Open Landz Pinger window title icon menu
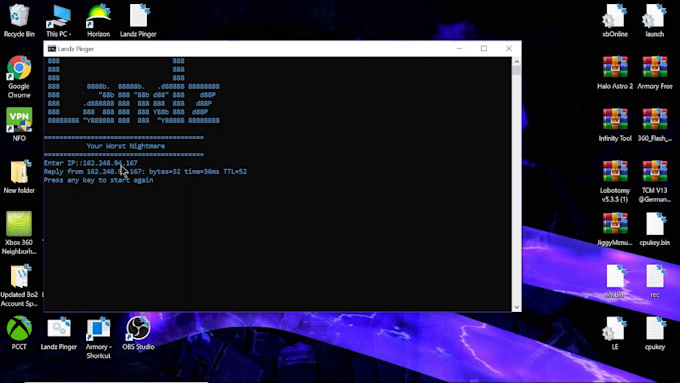This screenshot has width=680, height=383. [x=52, y=49]
